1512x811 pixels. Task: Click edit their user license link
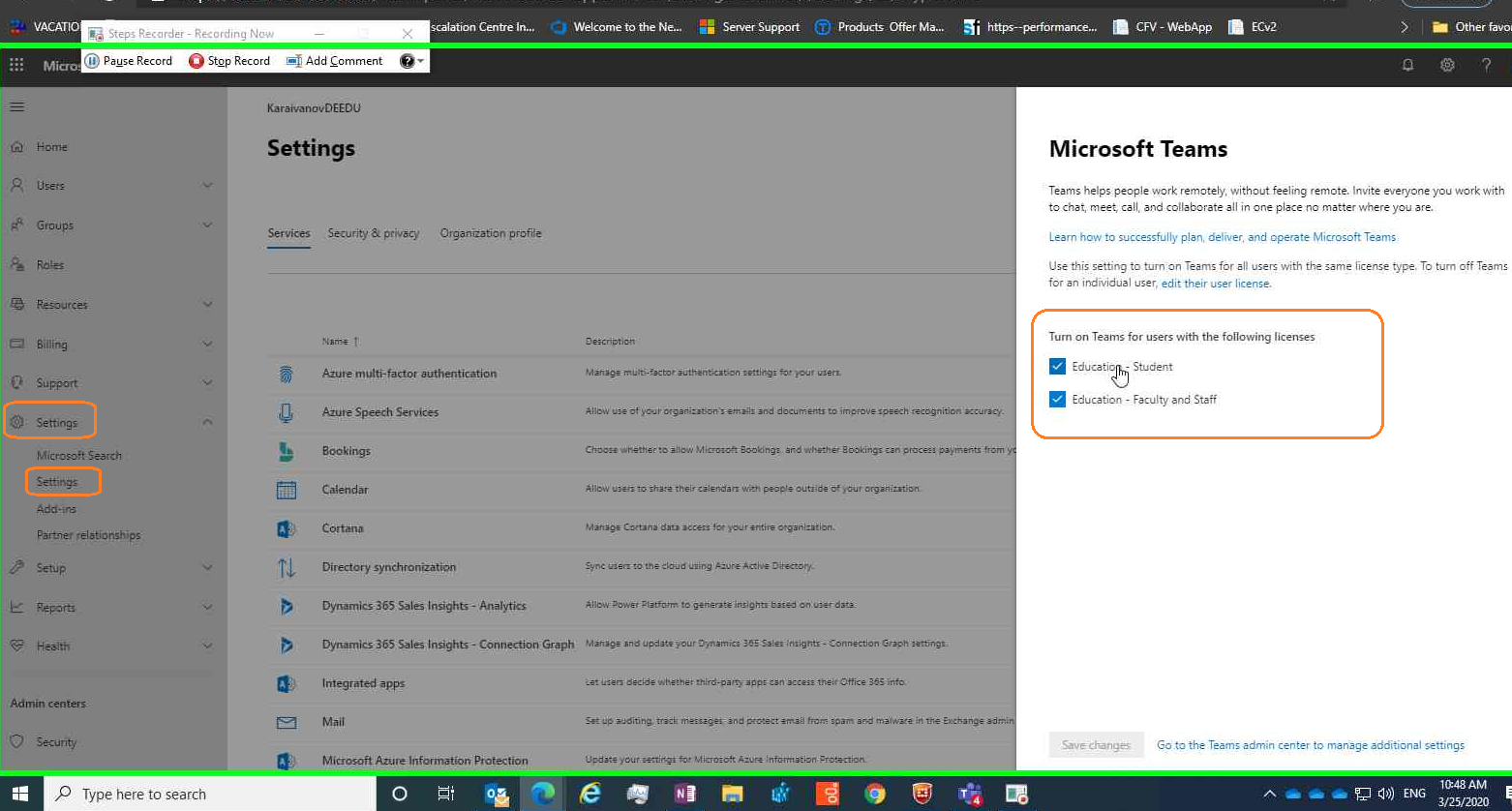[x=1216, y=284]
